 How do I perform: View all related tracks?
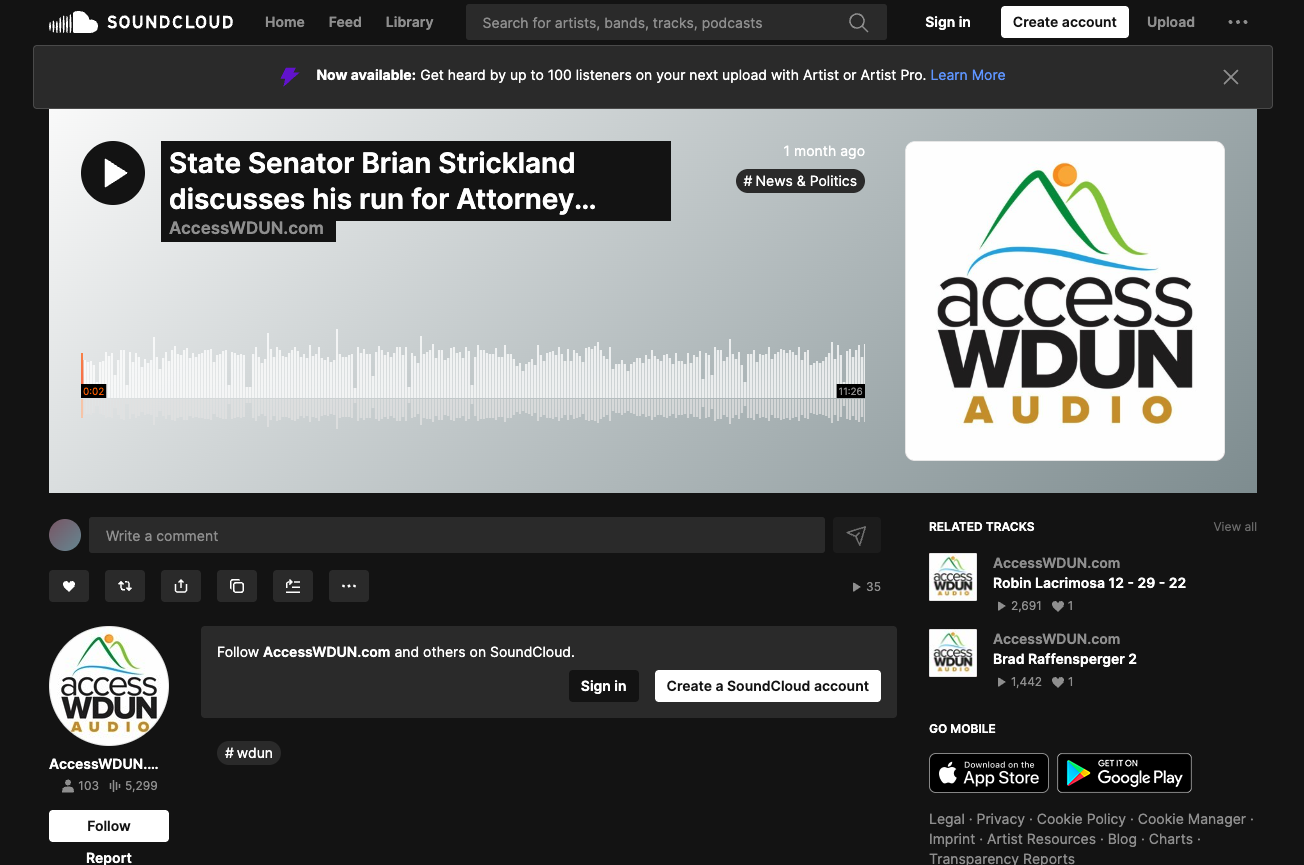point(1235,527)
